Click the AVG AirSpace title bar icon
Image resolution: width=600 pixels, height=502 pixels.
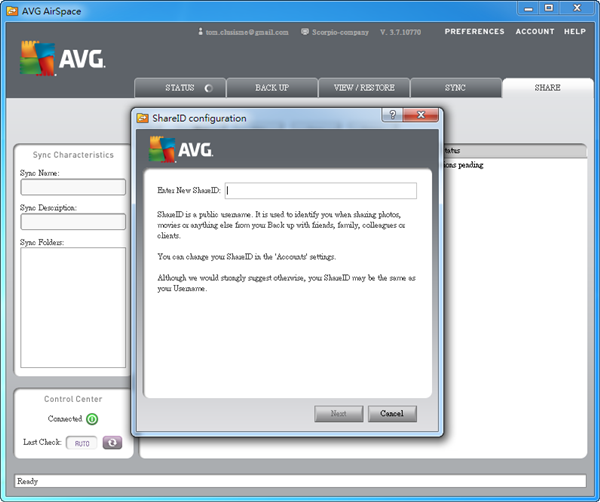(x=12, y=11)
